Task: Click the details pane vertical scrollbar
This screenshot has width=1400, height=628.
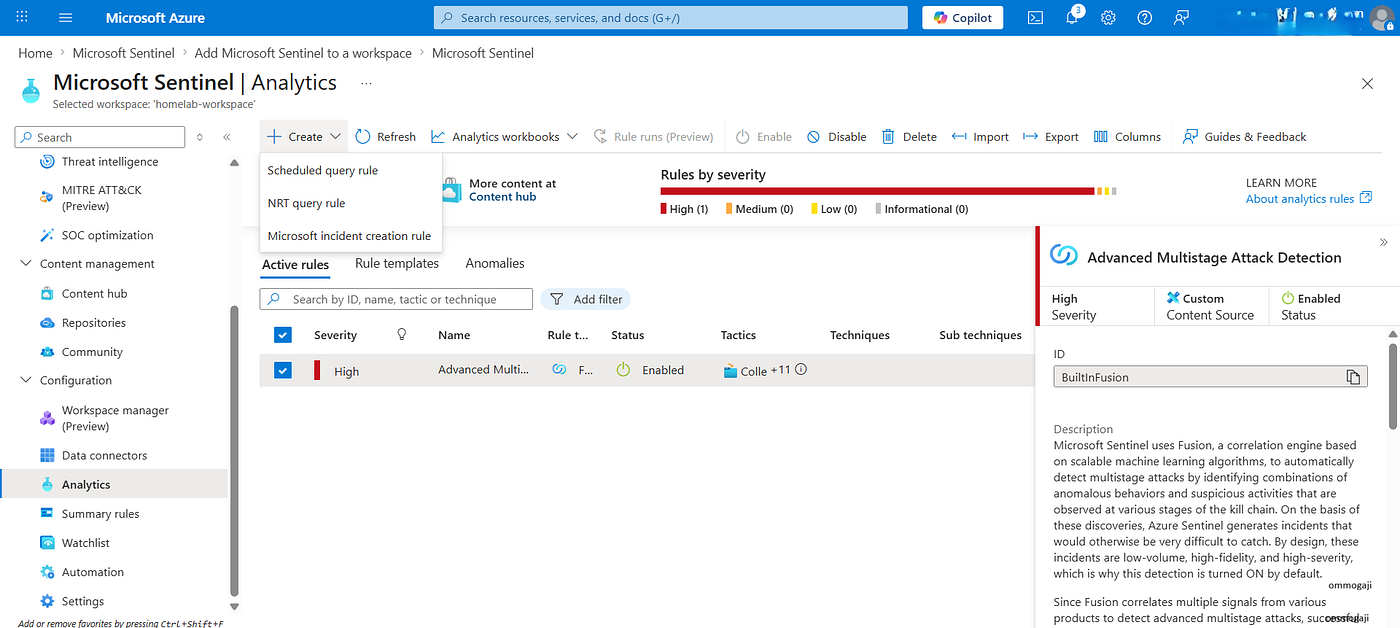Action: (x=1393, y=385)
